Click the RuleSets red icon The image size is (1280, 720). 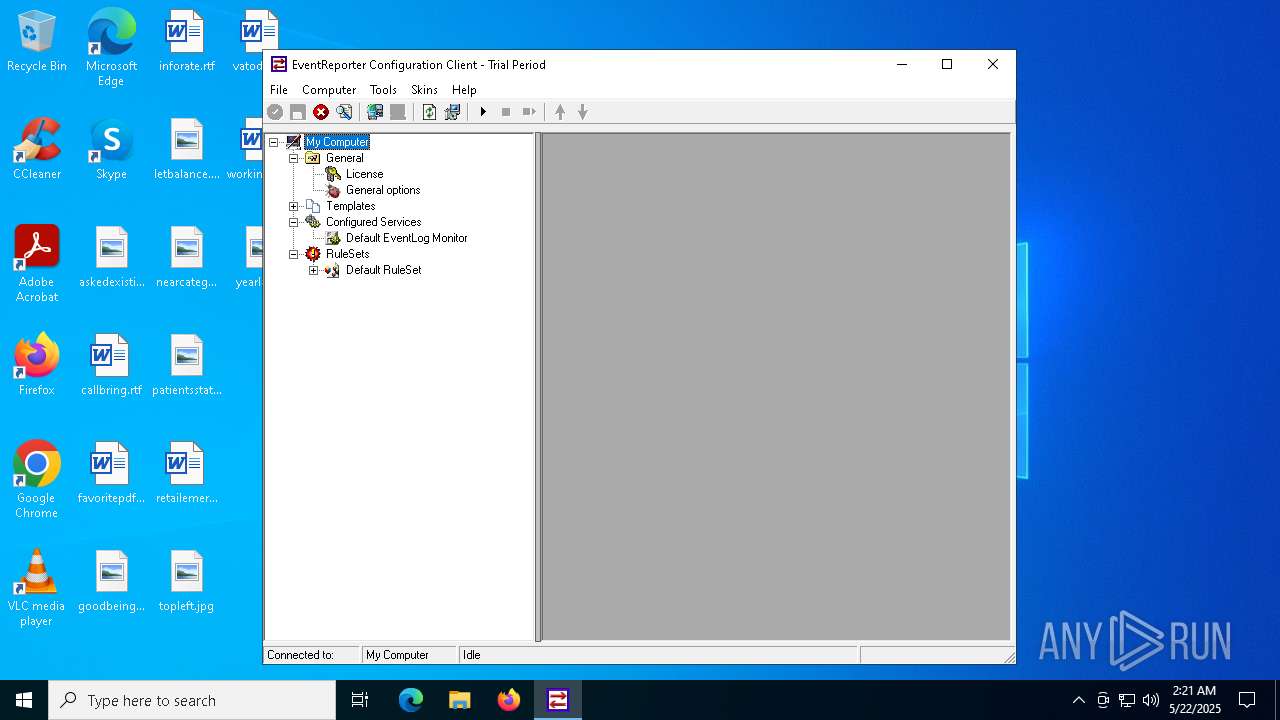click(313, 254)
